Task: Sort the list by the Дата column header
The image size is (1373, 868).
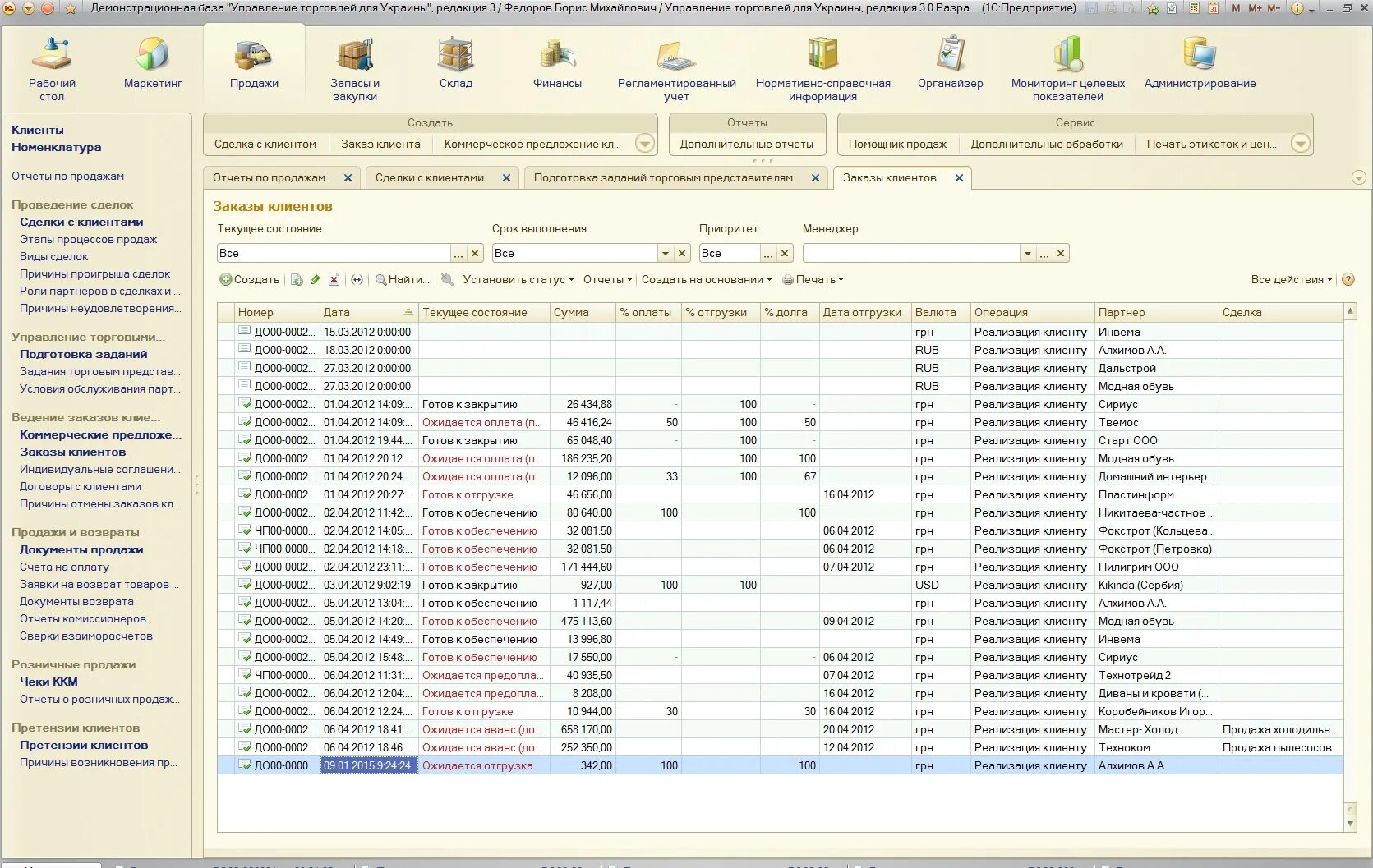Action: pyautogui.click(x=369, y=313)
